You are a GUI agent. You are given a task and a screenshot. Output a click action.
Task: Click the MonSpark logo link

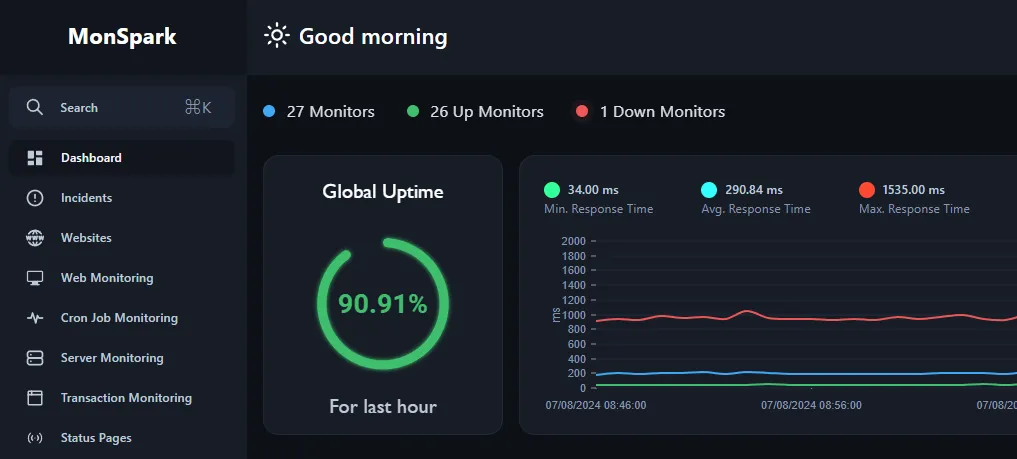coord(122,37)
